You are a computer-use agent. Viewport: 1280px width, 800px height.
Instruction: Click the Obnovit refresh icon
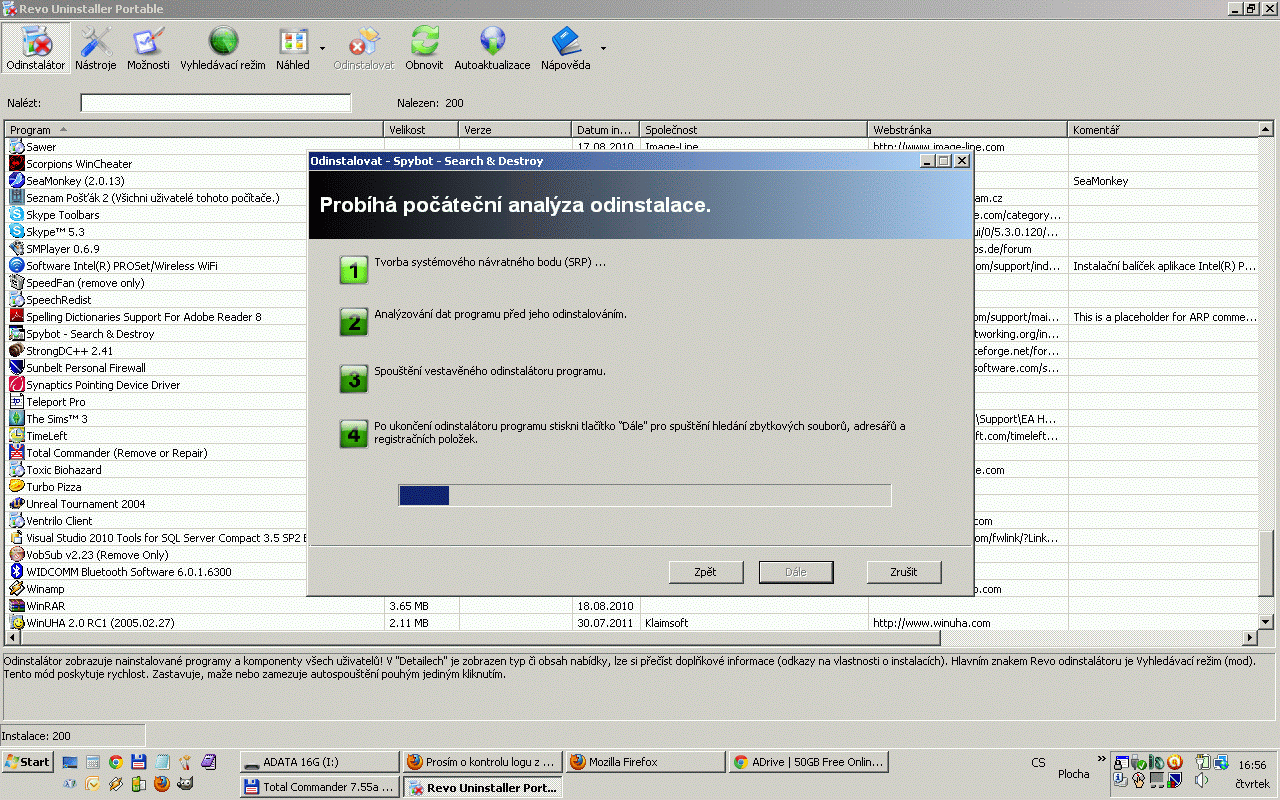pyautogui.click(x=424, y=47)
